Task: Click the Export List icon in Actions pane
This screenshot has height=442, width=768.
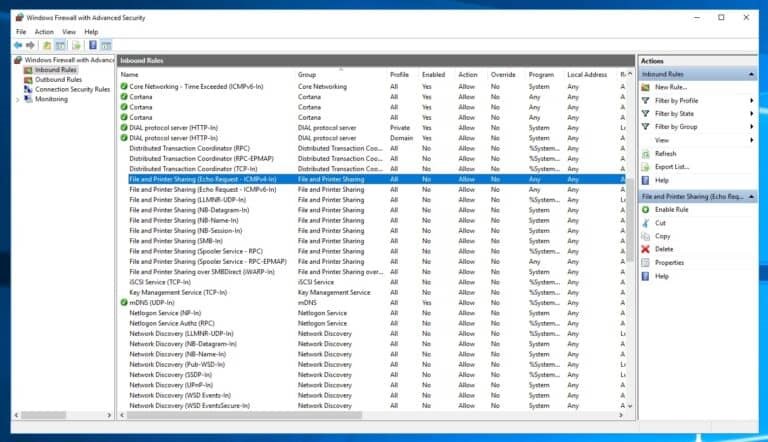Action: tap(646, 167)
